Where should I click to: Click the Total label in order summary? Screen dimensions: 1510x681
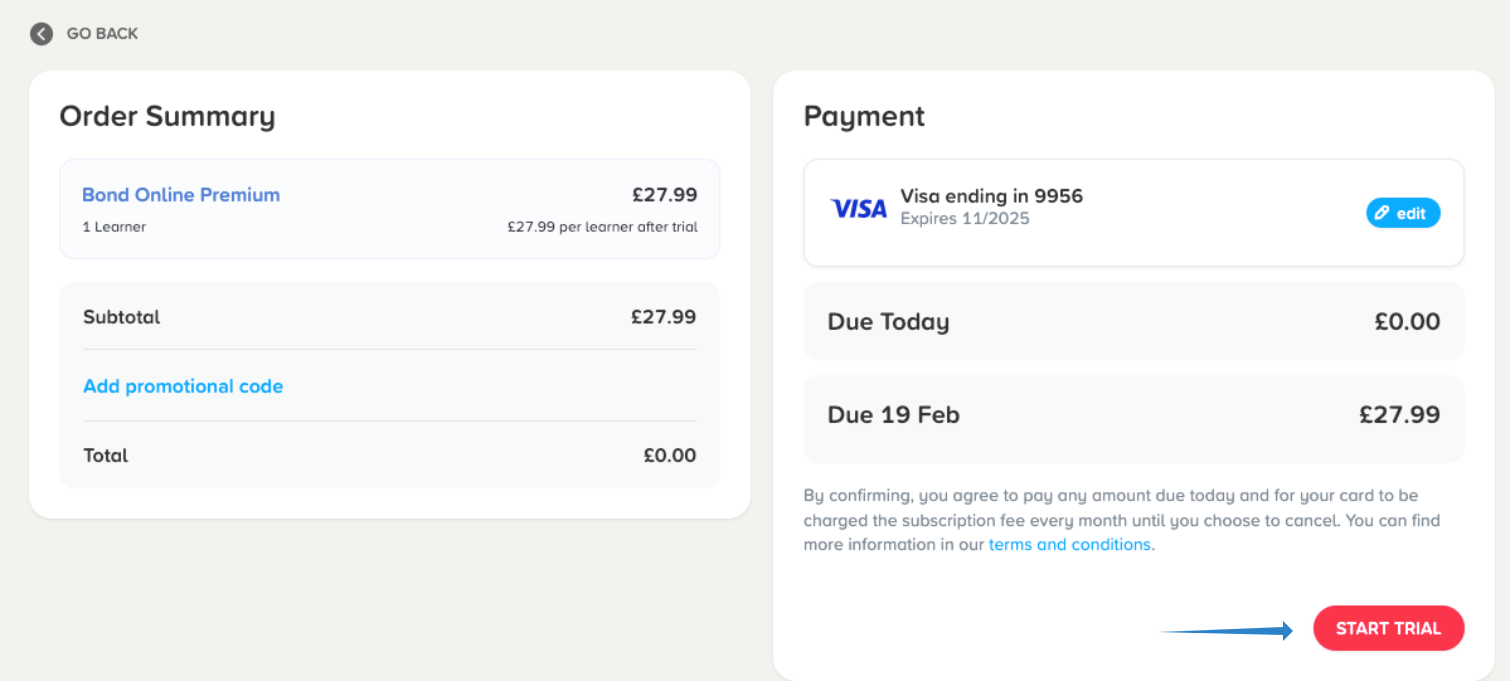point(106,455)
